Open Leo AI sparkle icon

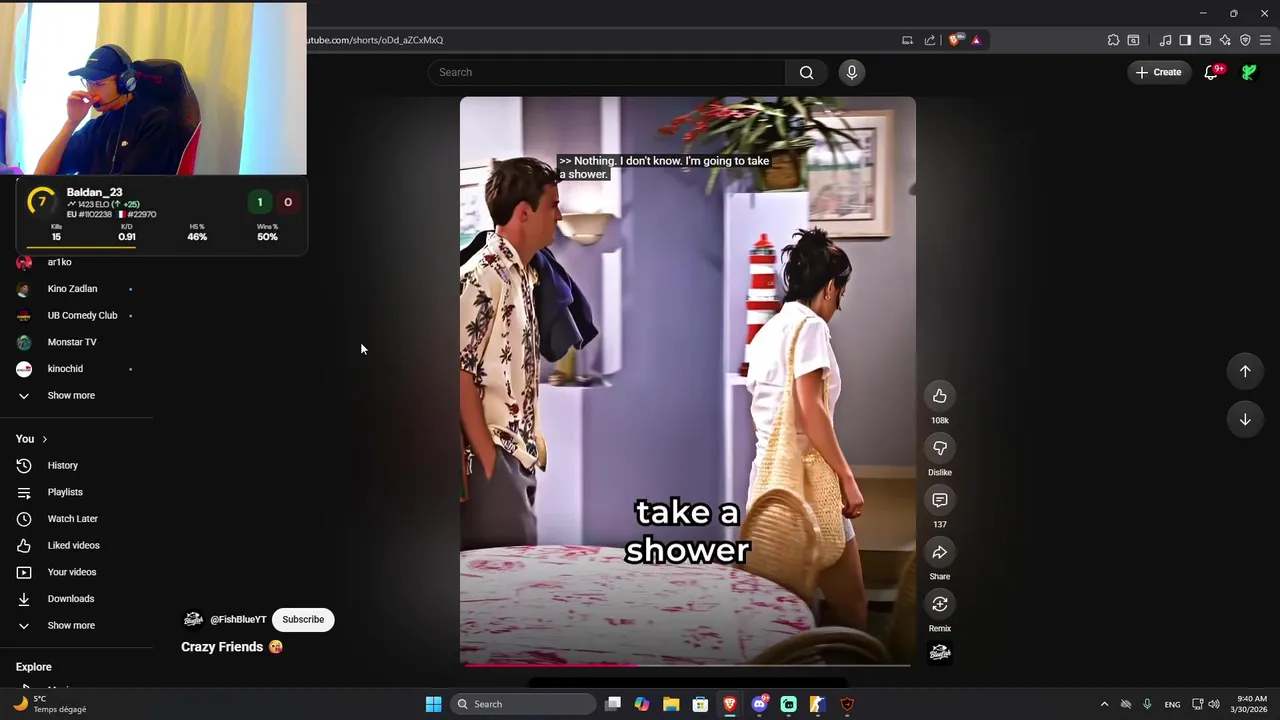pyautogui.click(x=1225, y=40)
